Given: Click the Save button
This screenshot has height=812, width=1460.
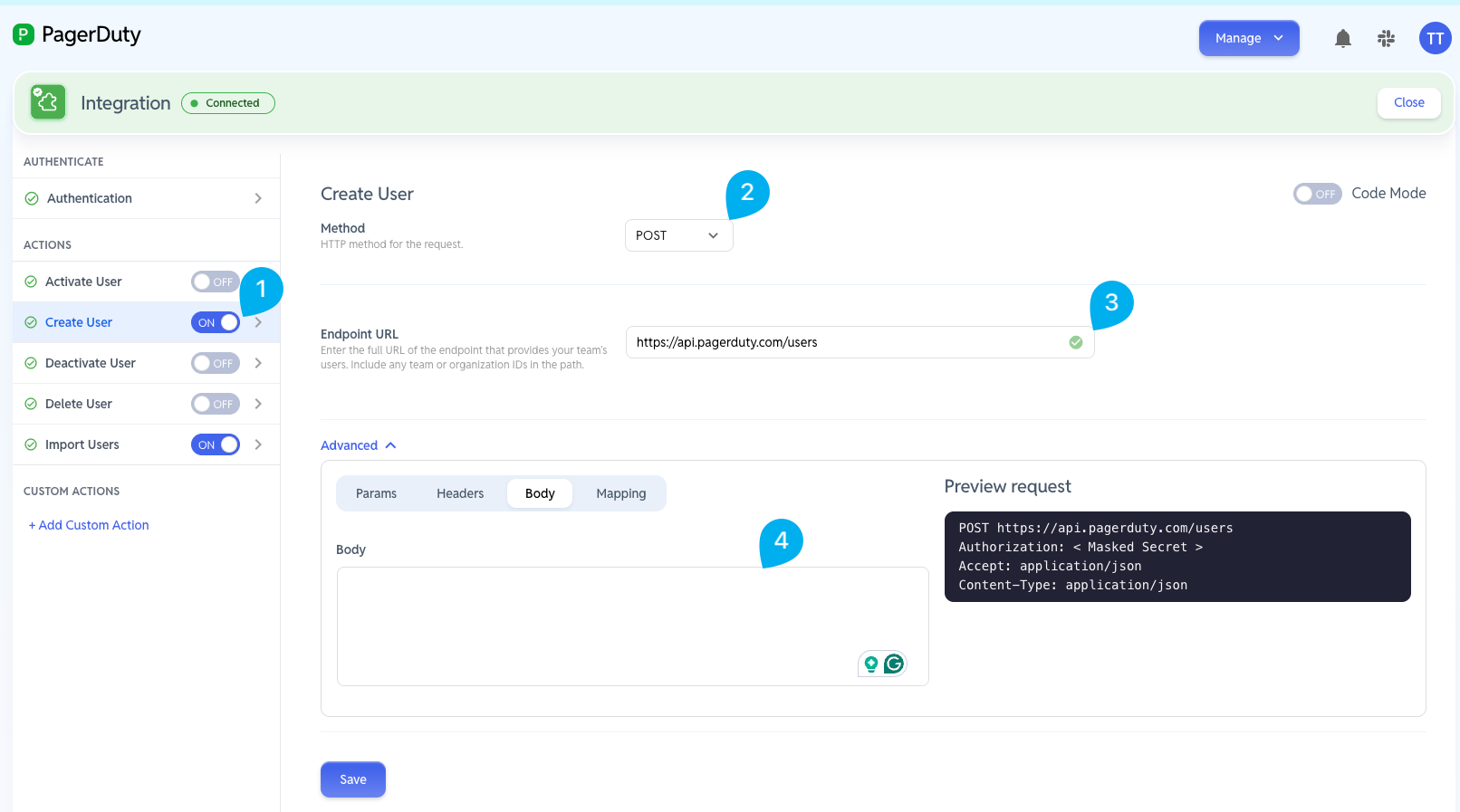Looking at the screenshot, I should pos(353,779).
